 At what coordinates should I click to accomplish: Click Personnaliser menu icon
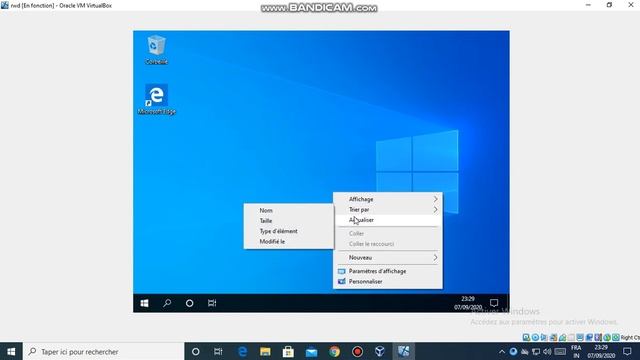[342, 282]
